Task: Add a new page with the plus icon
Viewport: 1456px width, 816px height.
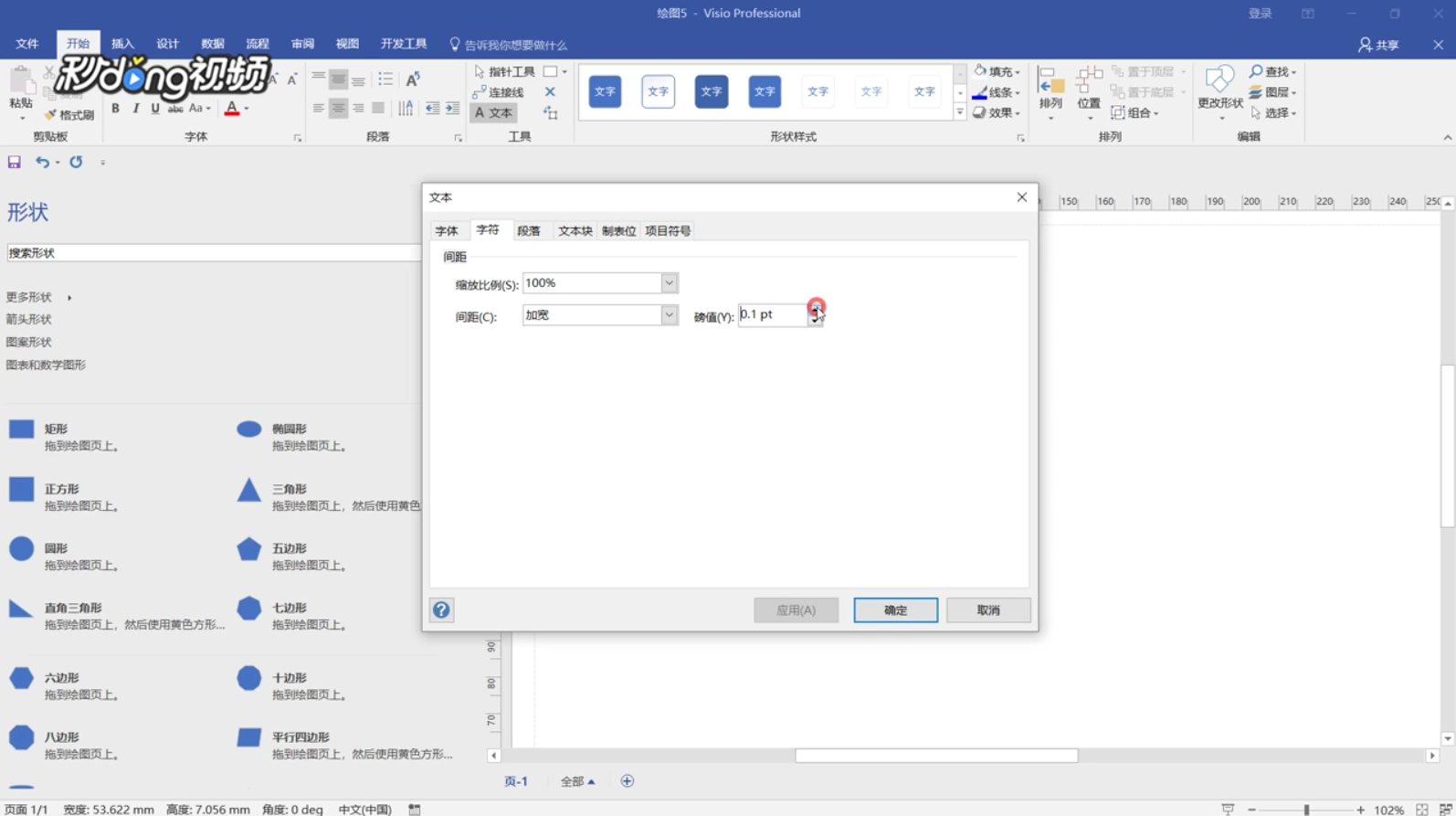Action: [x=627, y=781]
